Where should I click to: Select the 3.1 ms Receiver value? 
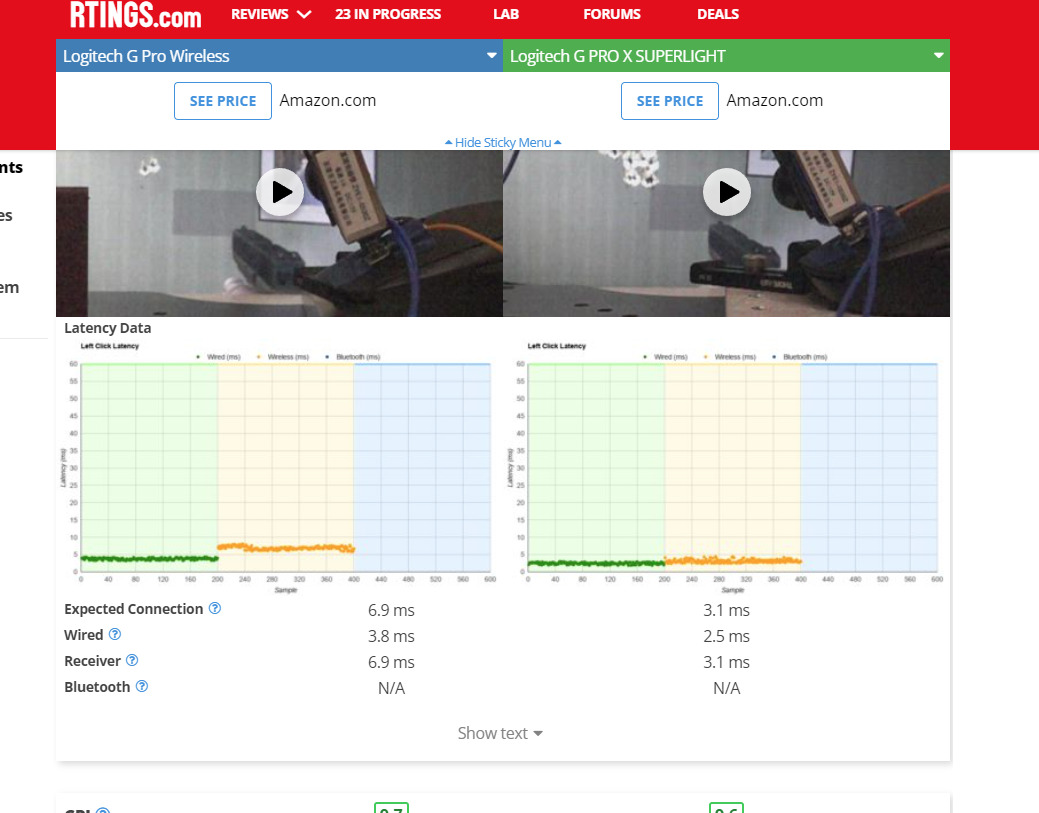[726, 662]
